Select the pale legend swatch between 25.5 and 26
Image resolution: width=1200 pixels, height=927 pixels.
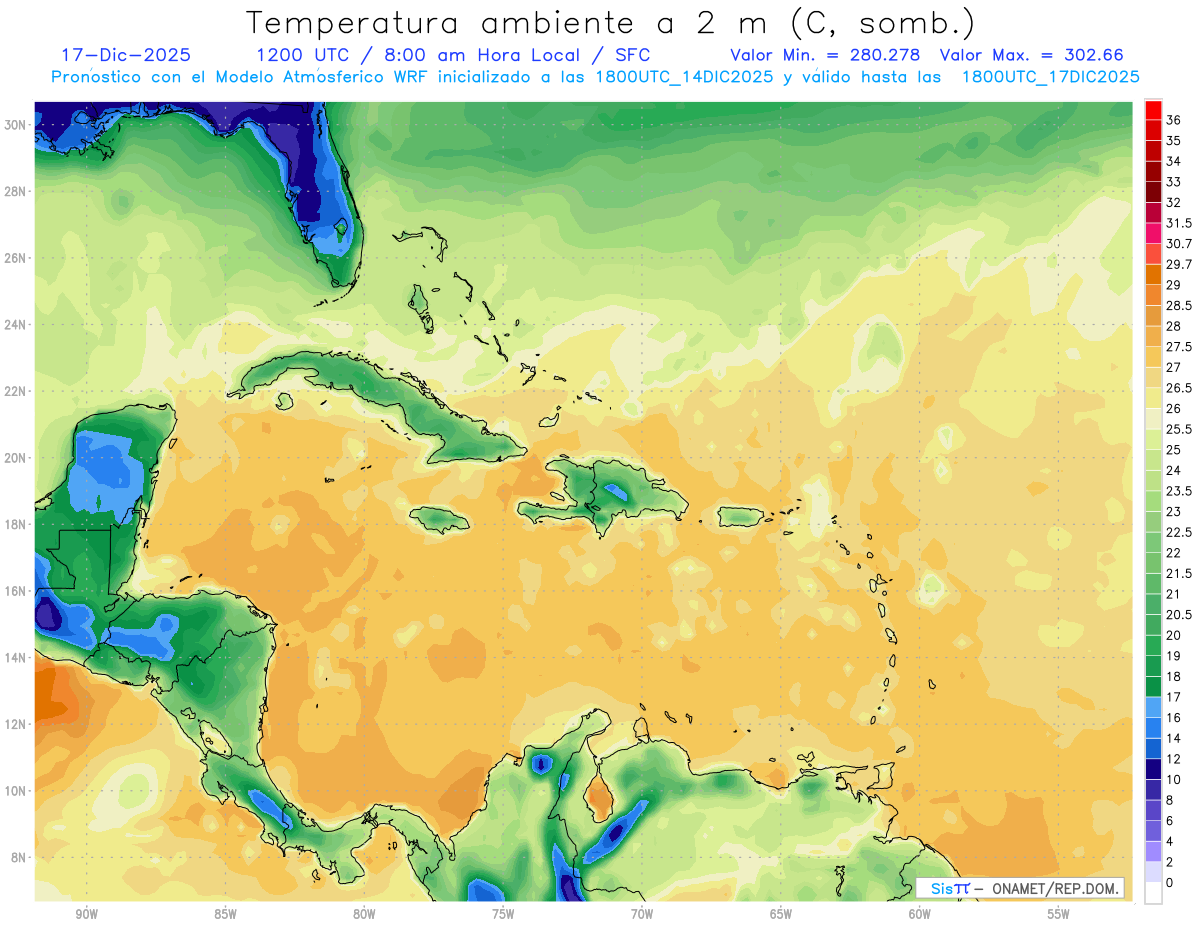coord(1153,418)
